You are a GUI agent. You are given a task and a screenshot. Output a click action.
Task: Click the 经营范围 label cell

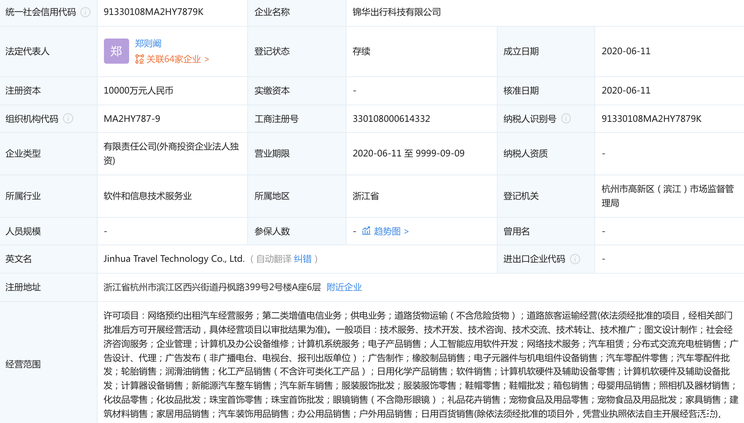click(48, 363)
